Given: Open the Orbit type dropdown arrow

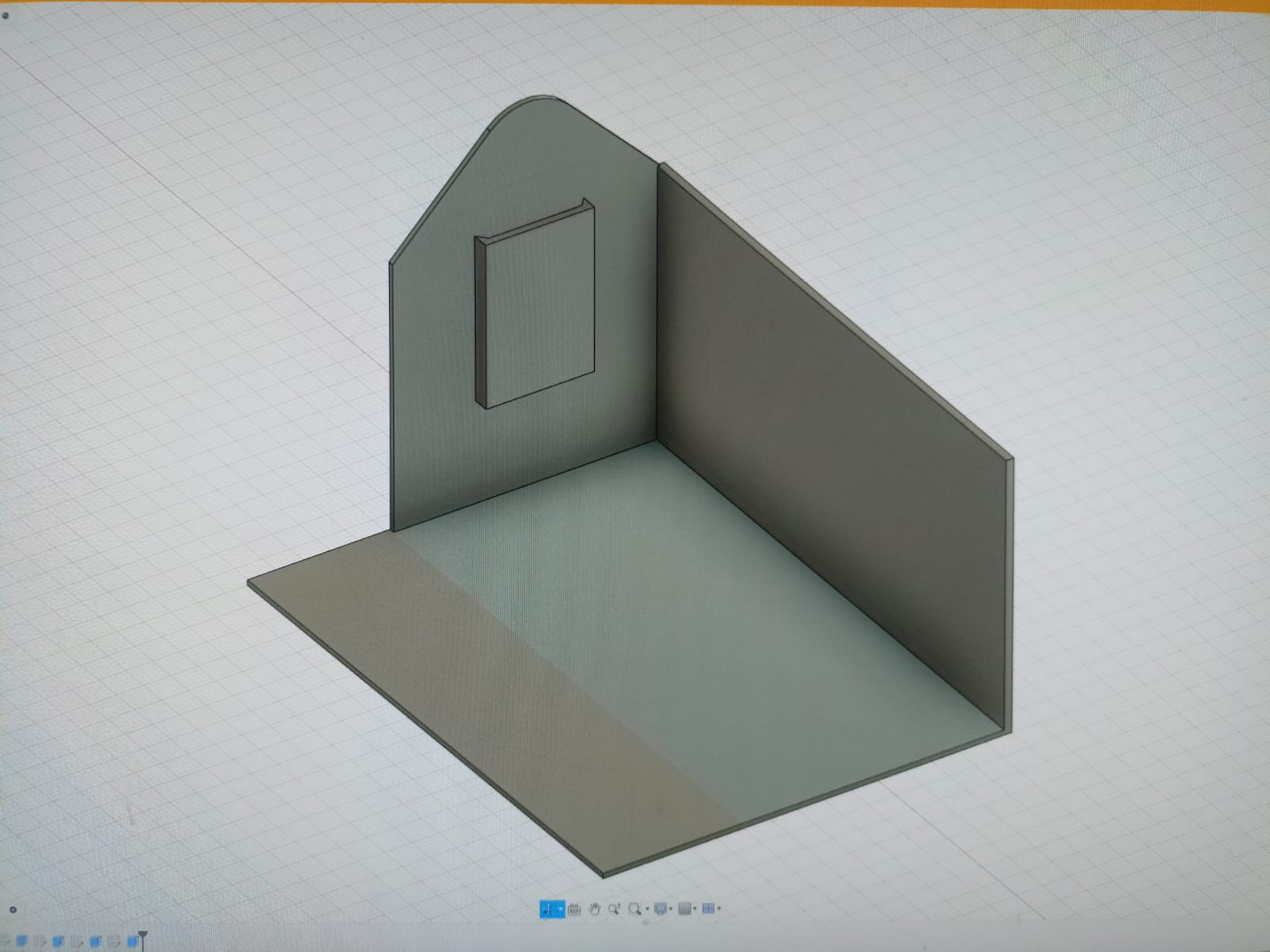Looking at the screenshot, I should [x=561, y=909].
